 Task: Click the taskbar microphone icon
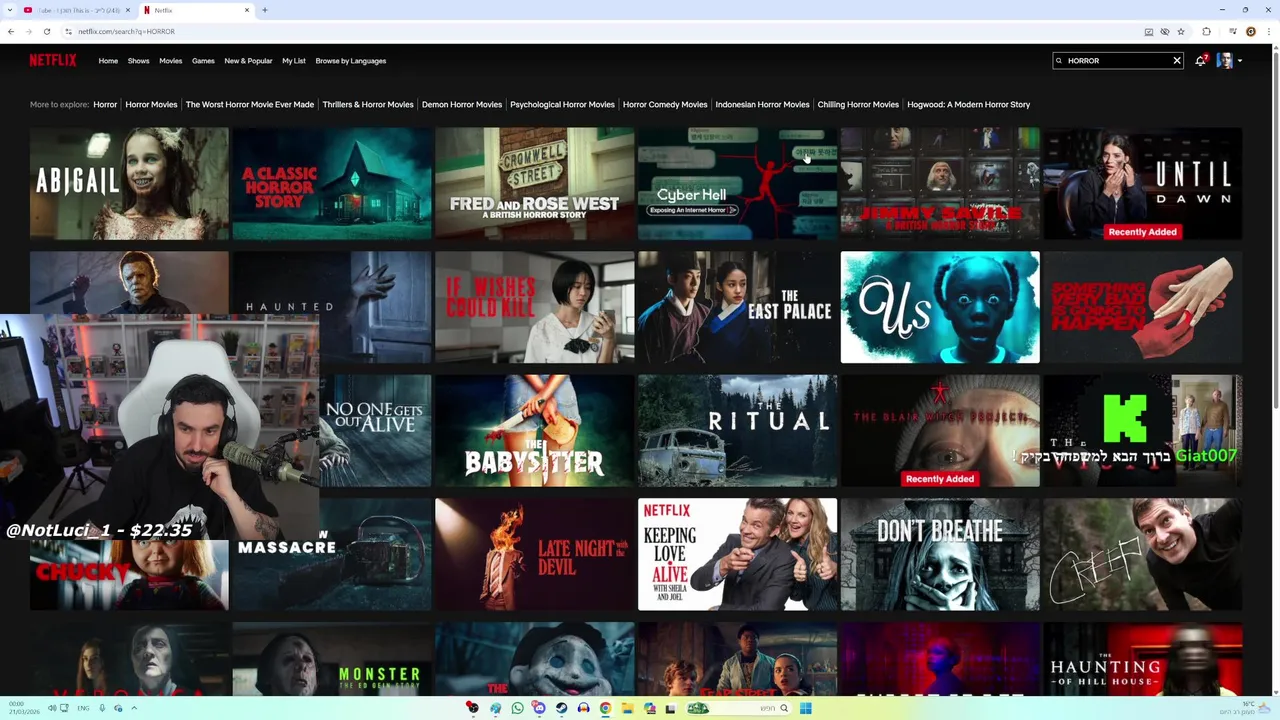101,708
